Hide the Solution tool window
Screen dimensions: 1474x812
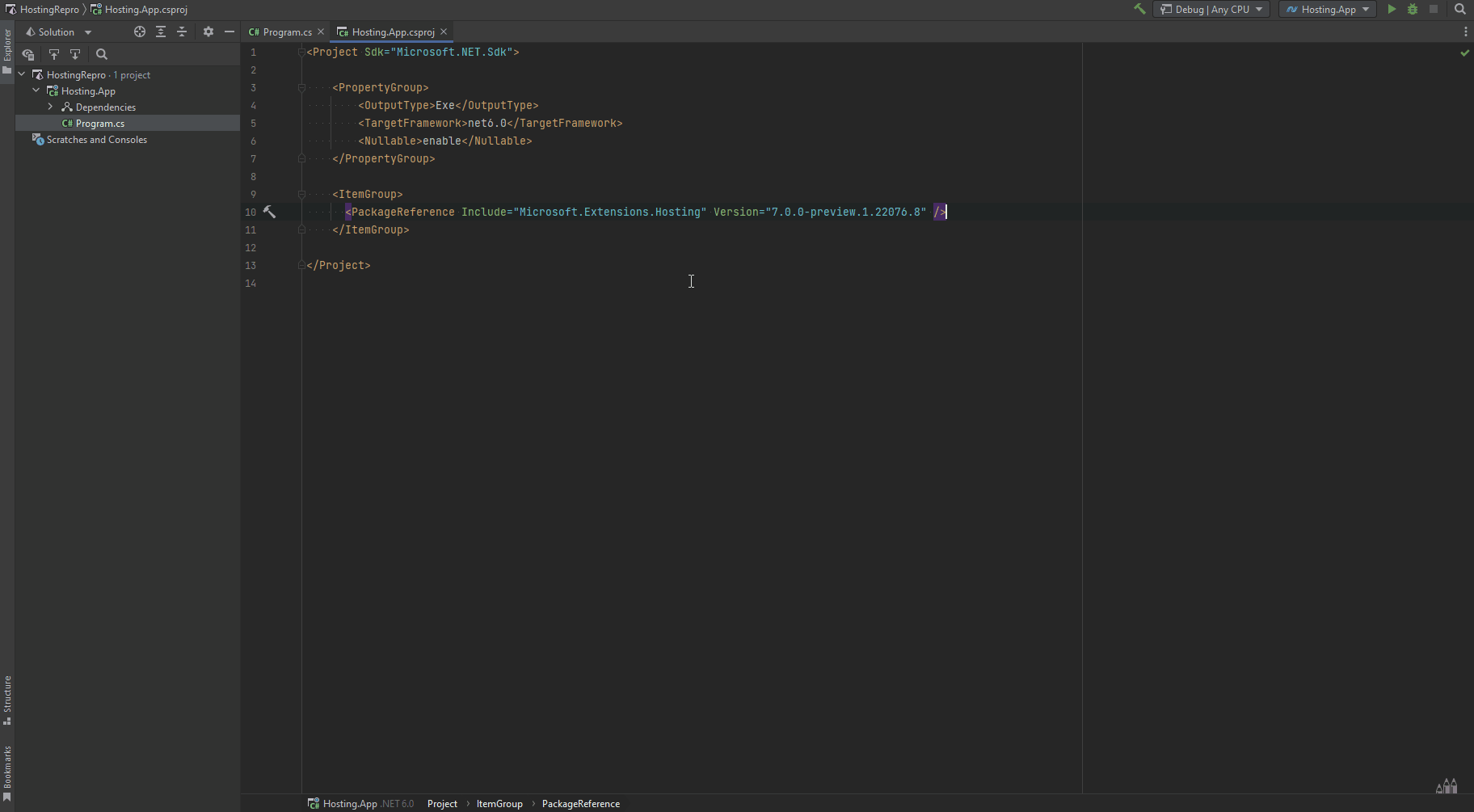pos(230,32)
